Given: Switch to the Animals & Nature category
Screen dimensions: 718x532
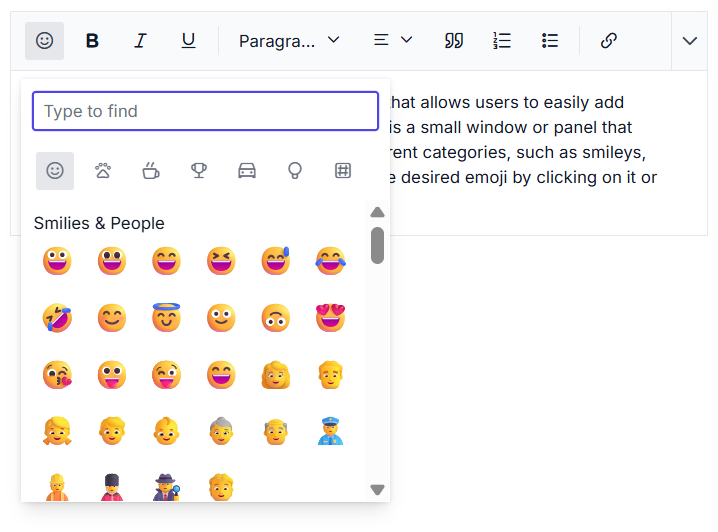Looking at the screenshot, I should 103,171.
